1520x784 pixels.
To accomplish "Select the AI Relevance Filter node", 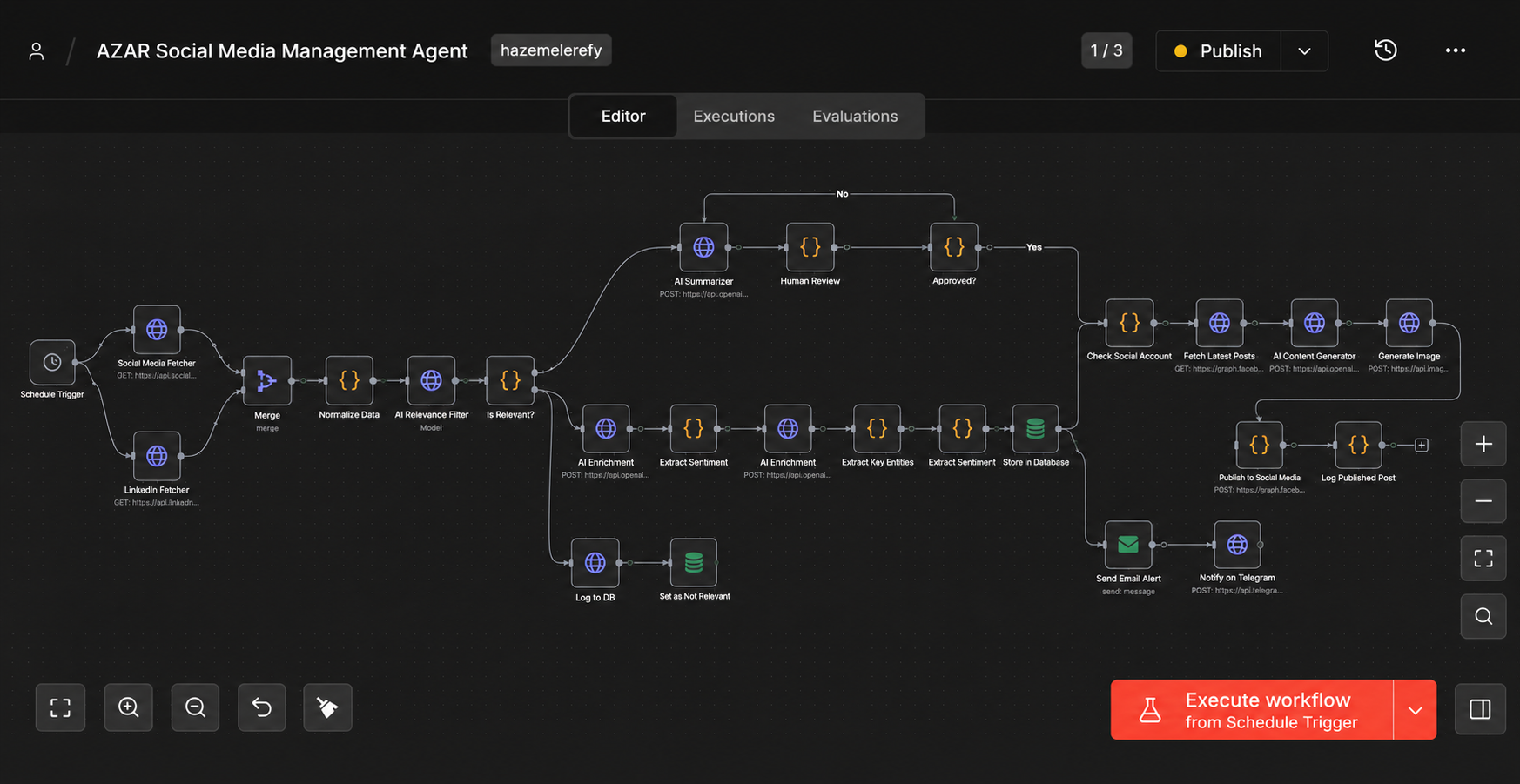I will [x=431, y=380].
